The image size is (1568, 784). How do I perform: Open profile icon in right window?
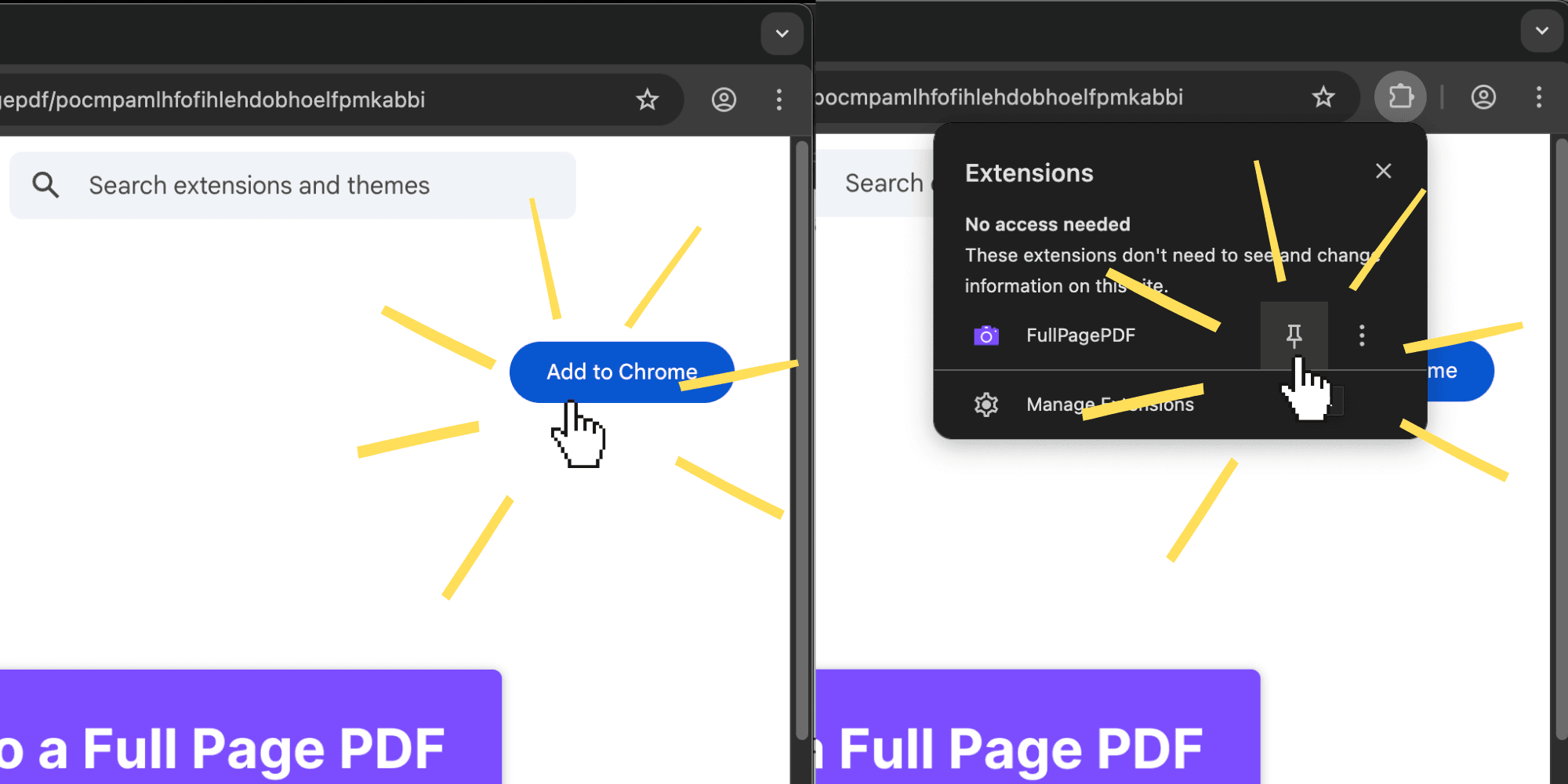tap(1483, 97)
